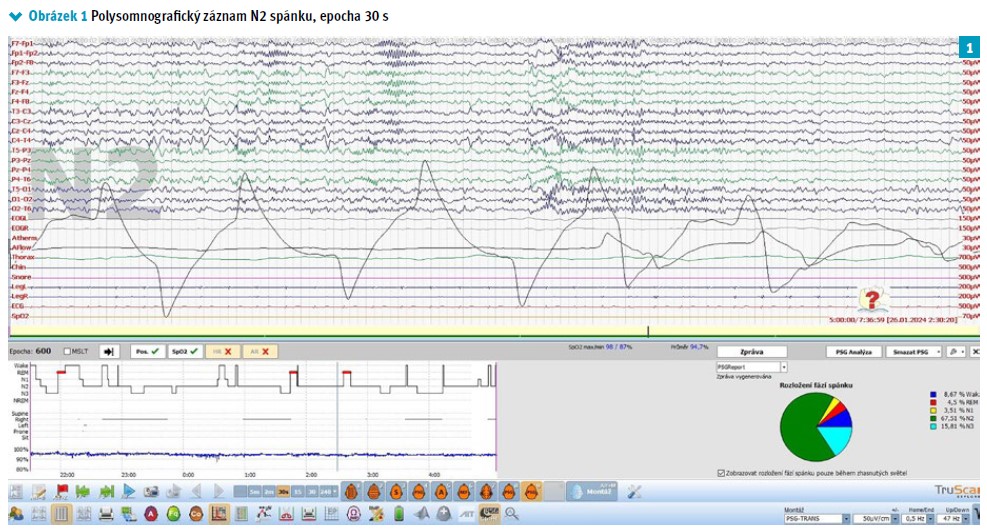Screen dimensions: 987x532
Task: Click the printer icon in bottom toolbar
Action: pyautogui.click(x=105, y=514)
